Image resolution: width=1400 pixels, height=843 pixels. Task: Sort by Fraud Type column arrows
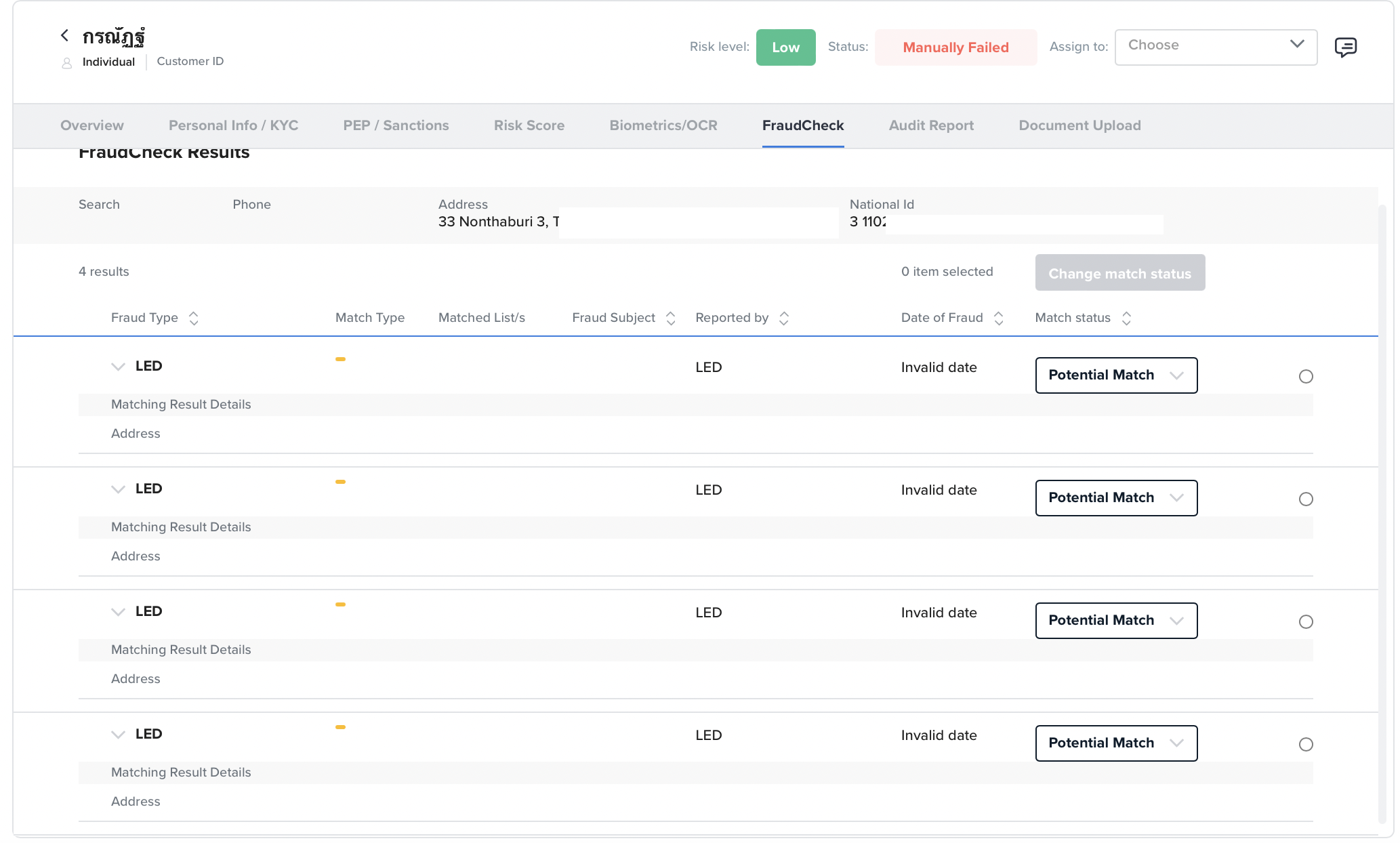(x=194, y=318)
